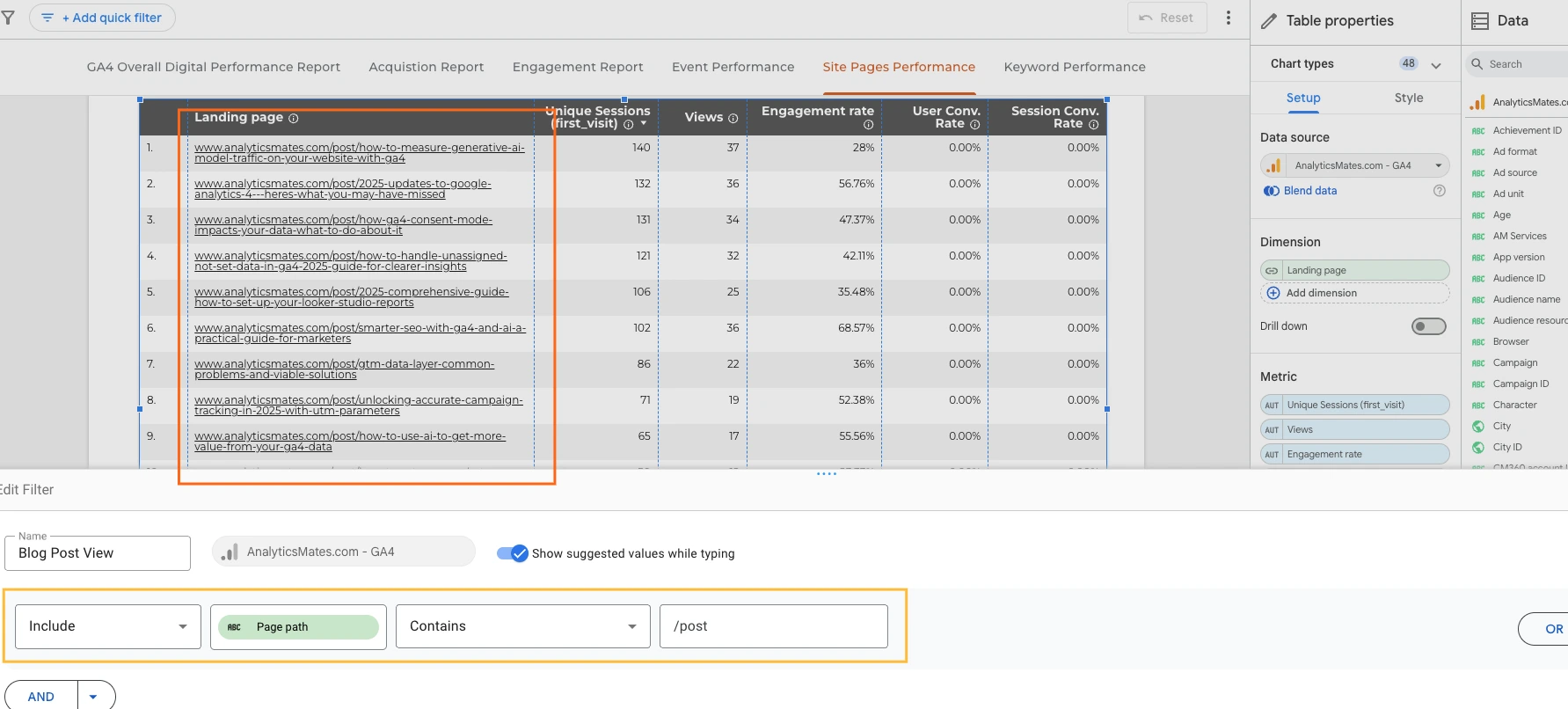Expand the Chart types chevron
Screen dimensions: 1568x709
(x=1436, y=64)
